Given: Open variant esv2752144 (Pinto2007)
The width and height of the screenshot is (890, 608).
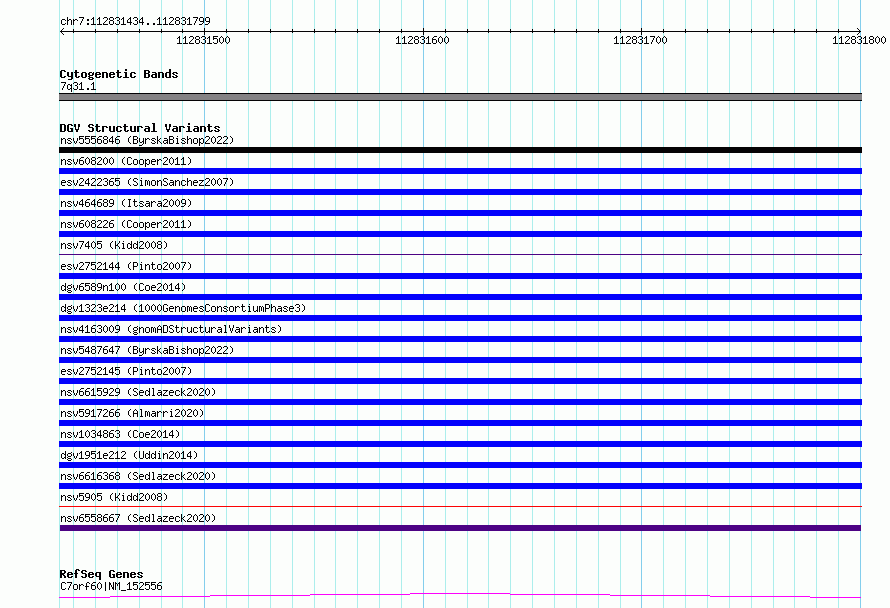Looking at the screenshot, I should [x=126, y=266].
